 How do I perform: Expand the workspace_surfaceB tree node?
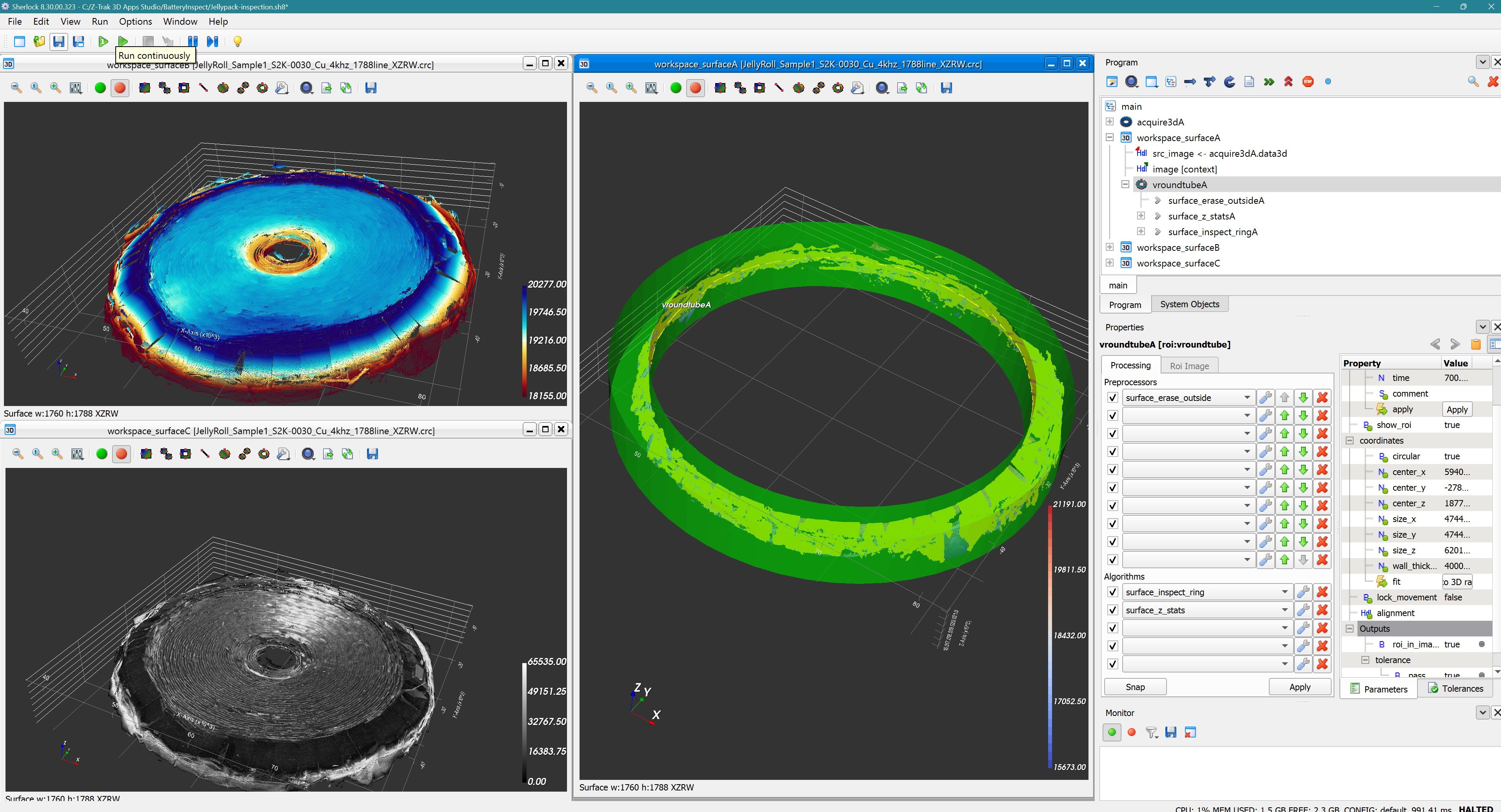tap(1109, 247)
